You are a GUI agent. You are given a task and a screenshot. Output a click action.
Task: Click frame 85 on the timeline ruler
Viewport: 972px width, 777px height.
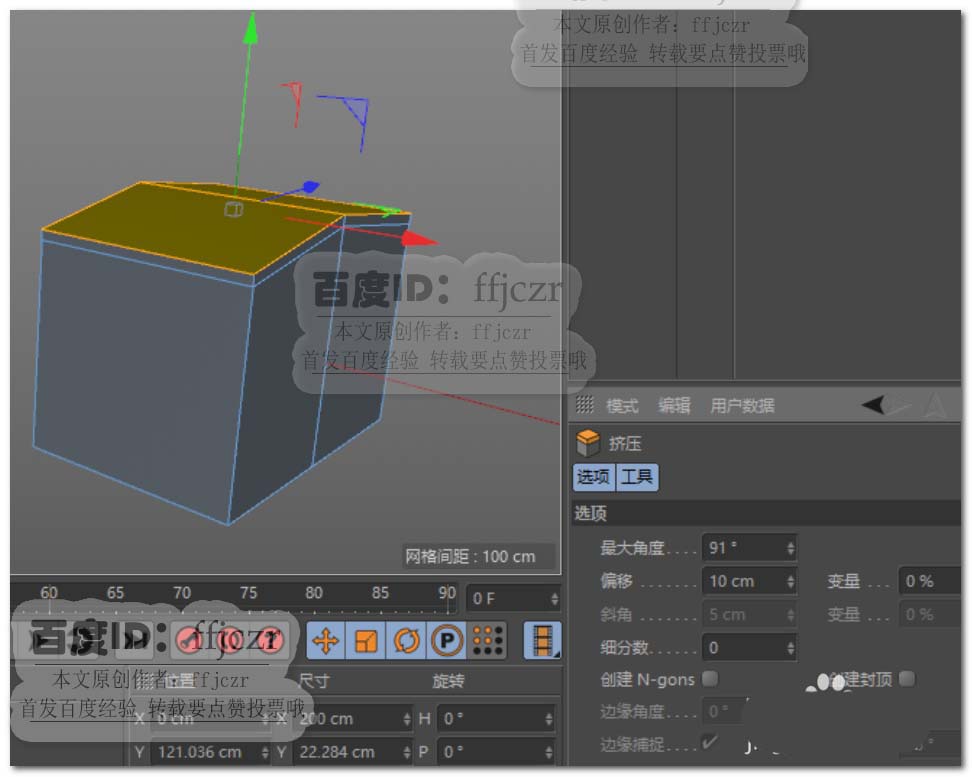380,593
